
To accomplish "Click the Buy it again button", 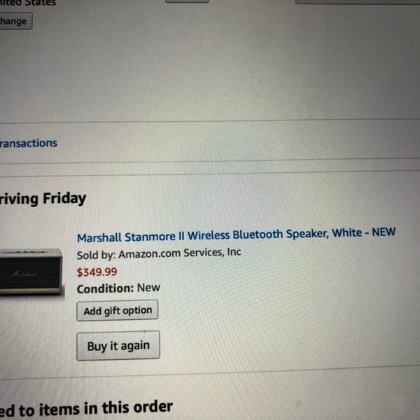I will click(x=118, y=346).
